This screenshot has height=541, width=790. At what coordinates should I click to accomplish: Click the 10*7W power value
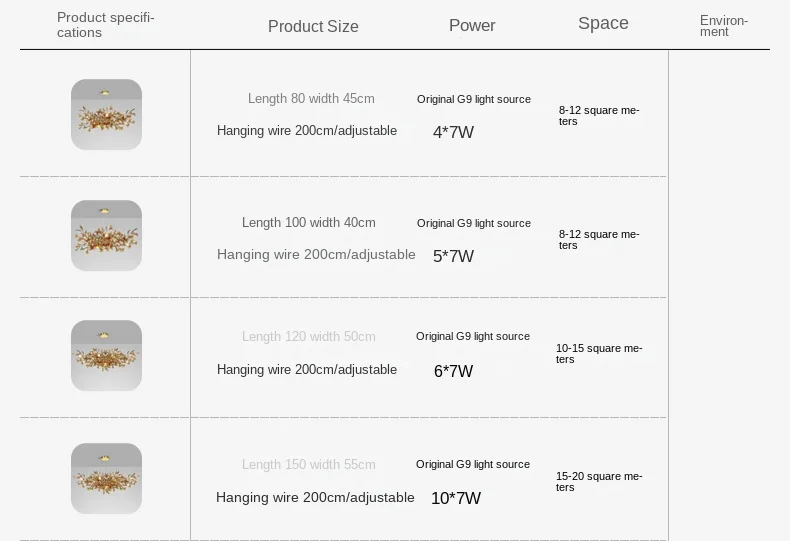click(456, 498)
